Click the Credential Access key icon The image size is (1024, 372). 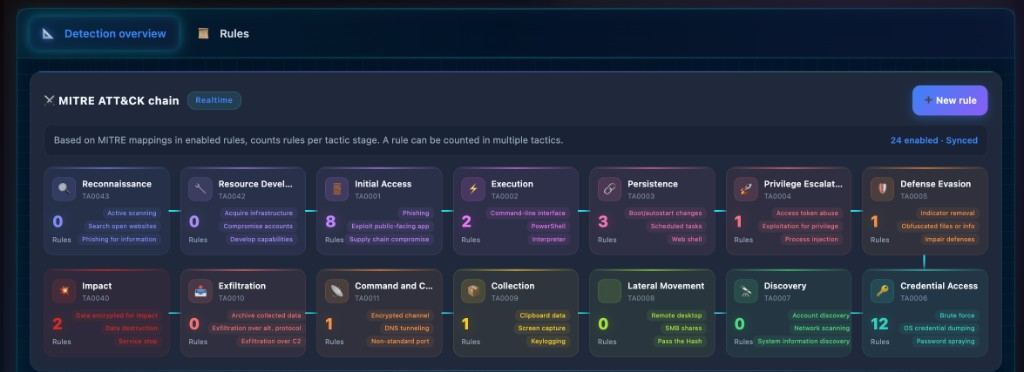pyautogui.click(x=882, y=291)
